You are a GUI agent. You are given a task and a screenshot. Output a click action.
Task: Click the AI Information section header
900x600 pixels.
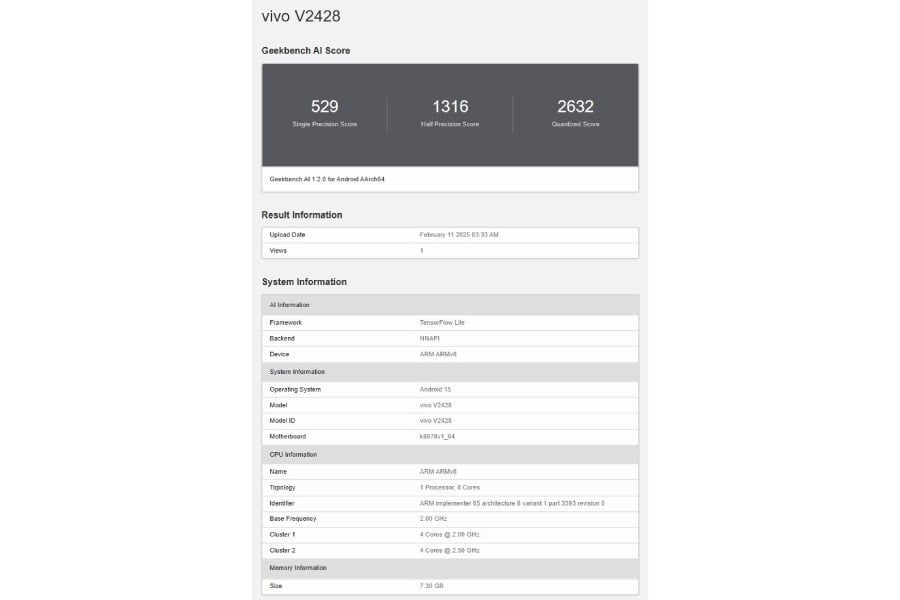(x=290, y=305)
